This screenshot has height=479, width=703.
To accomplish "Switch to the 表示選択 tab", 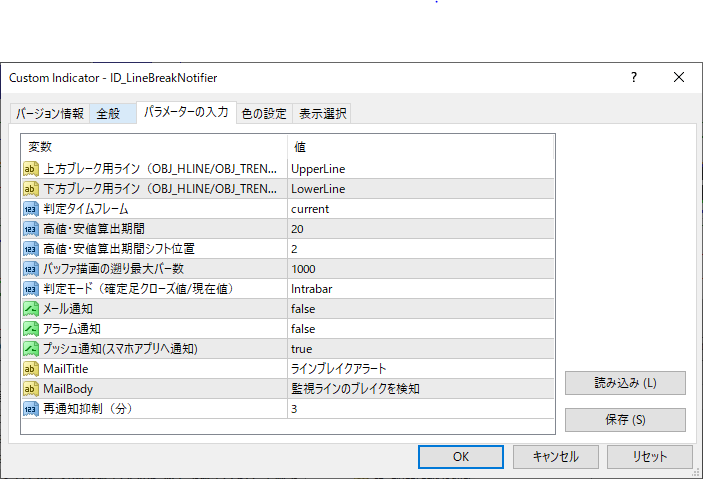I will 323,114.
